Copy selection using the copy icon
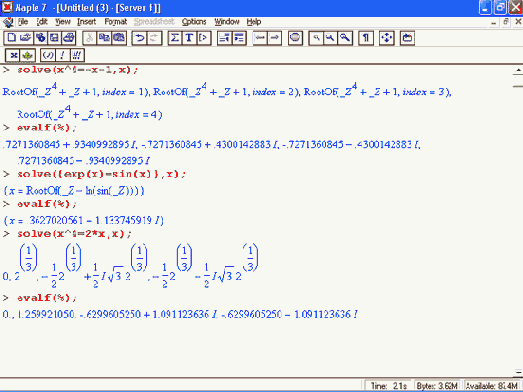This screenshot has width=523, height=392. [104, 38]
